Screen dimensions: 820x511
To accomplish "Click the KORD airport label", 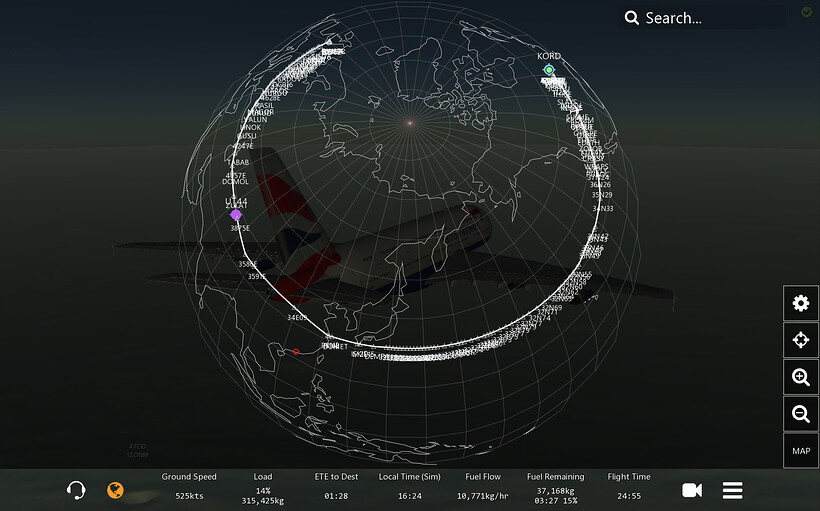I will click(549, 56).
